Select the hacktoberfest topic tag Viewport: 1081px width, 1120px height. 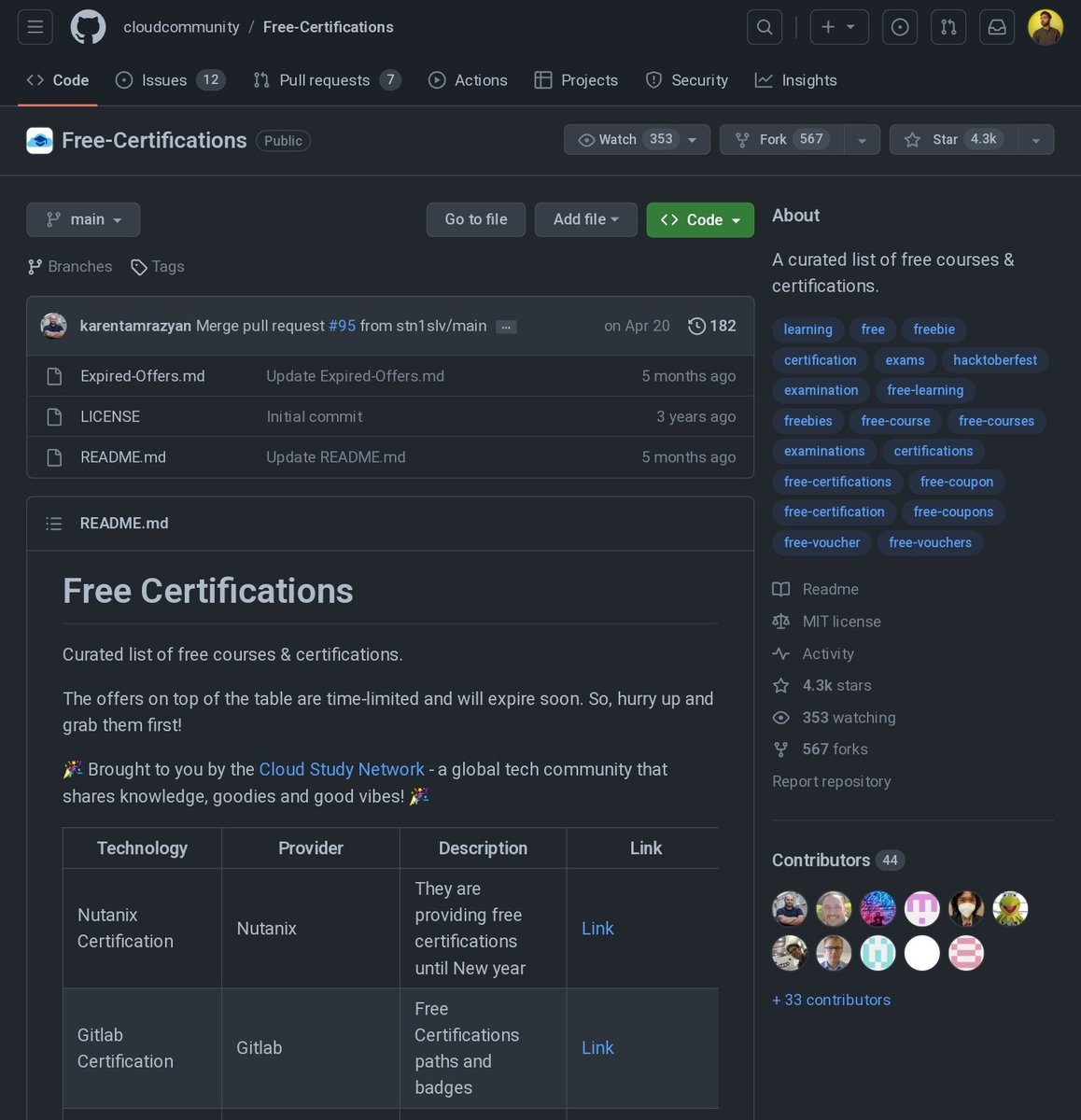pyautogui.click(x=995, y=360)
